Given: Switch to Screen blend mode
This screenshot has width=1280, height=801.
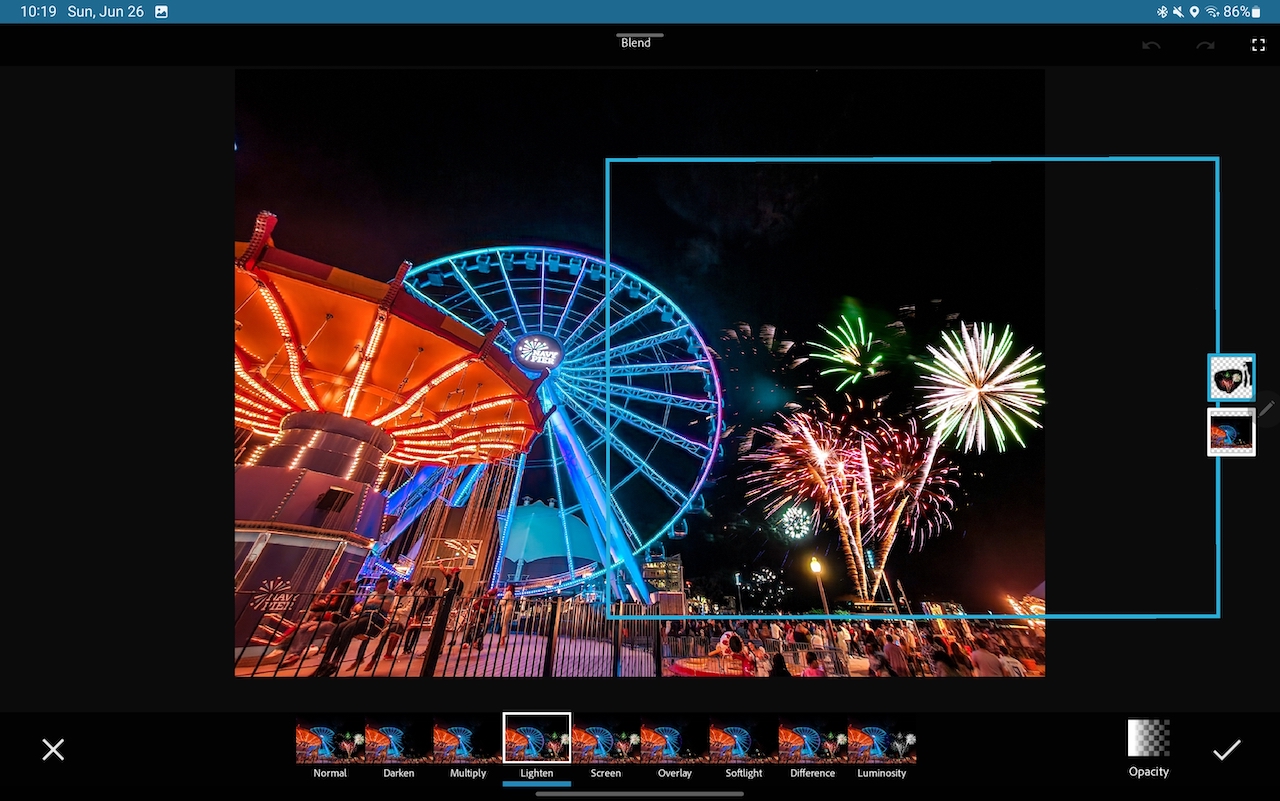Looking at the screenshot, I should pos(606,745).
